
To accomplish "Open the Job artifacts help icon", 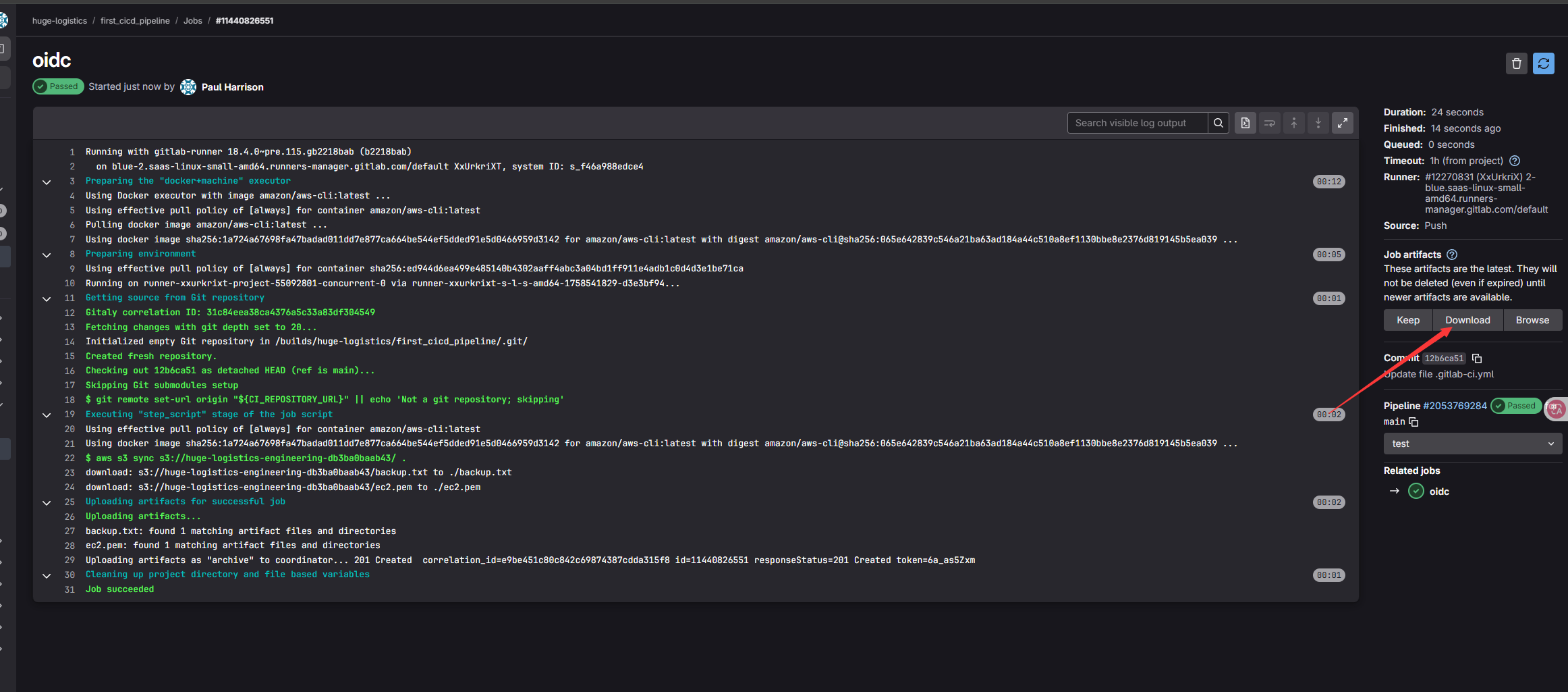I will [1452, 255].
